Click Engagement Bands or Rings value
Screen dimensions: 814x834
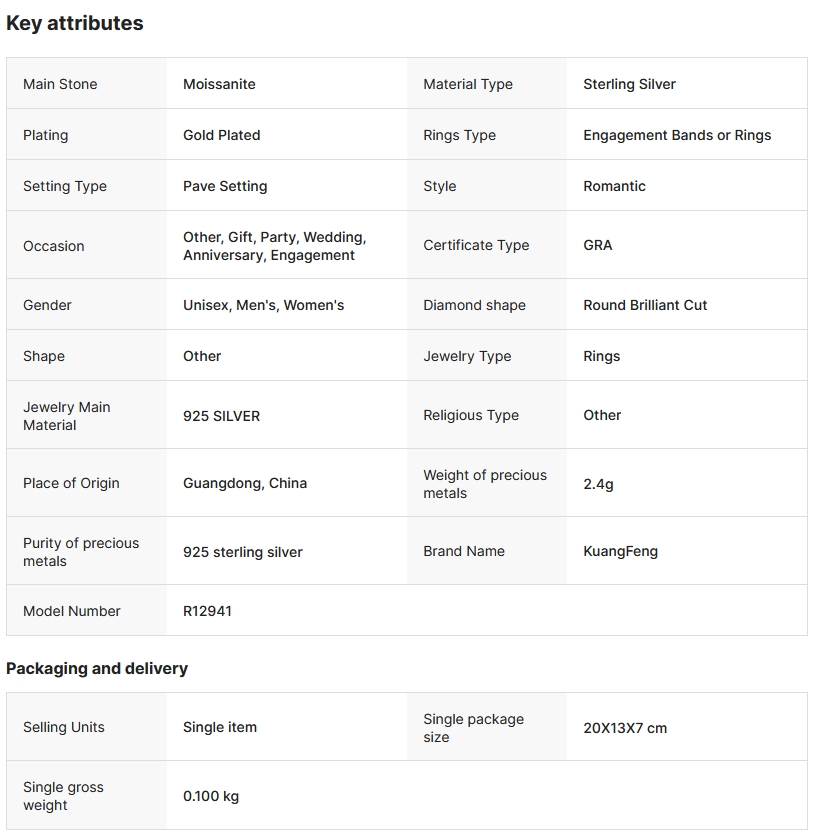pyautogui.click(x=677, y=135)
